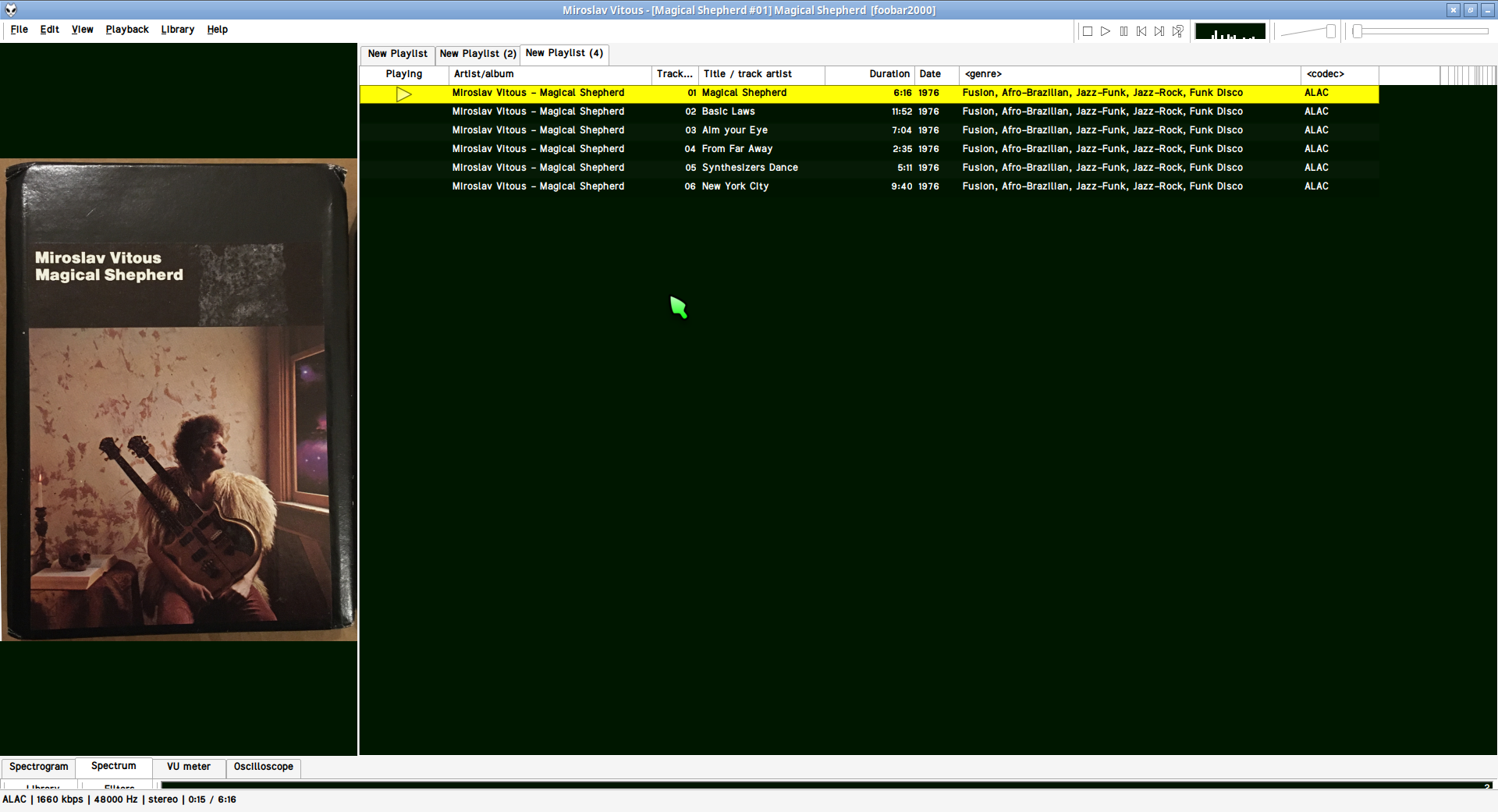Sort by the Artist/album column header

coord(550,74)
